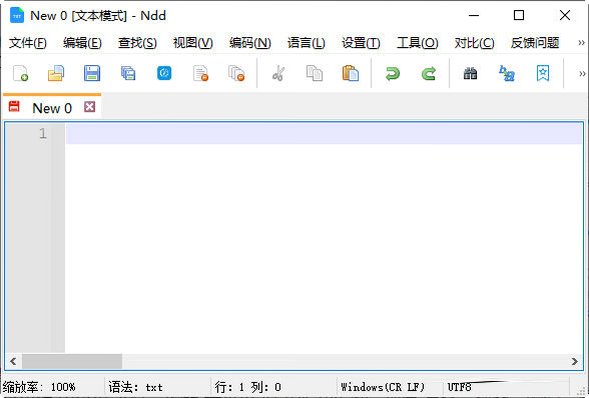Maximize the Ndd window
This screenshot has width=589, height=398.
pos(519,15)
